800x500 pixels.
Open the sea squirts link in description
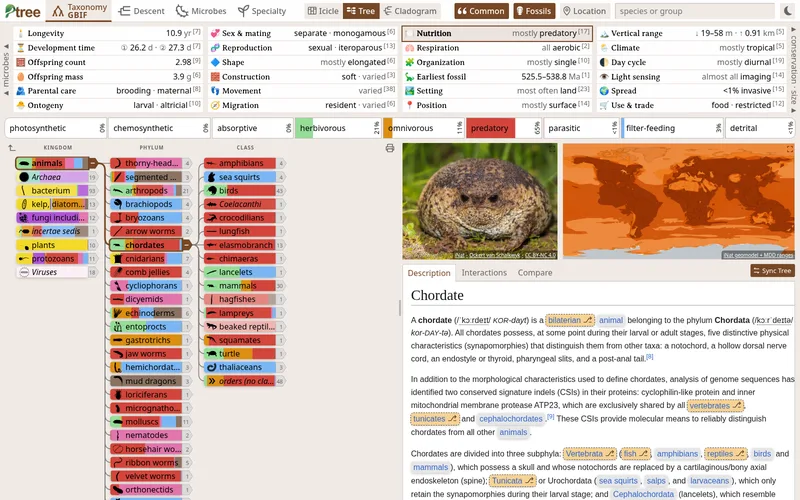coord(618,481)
